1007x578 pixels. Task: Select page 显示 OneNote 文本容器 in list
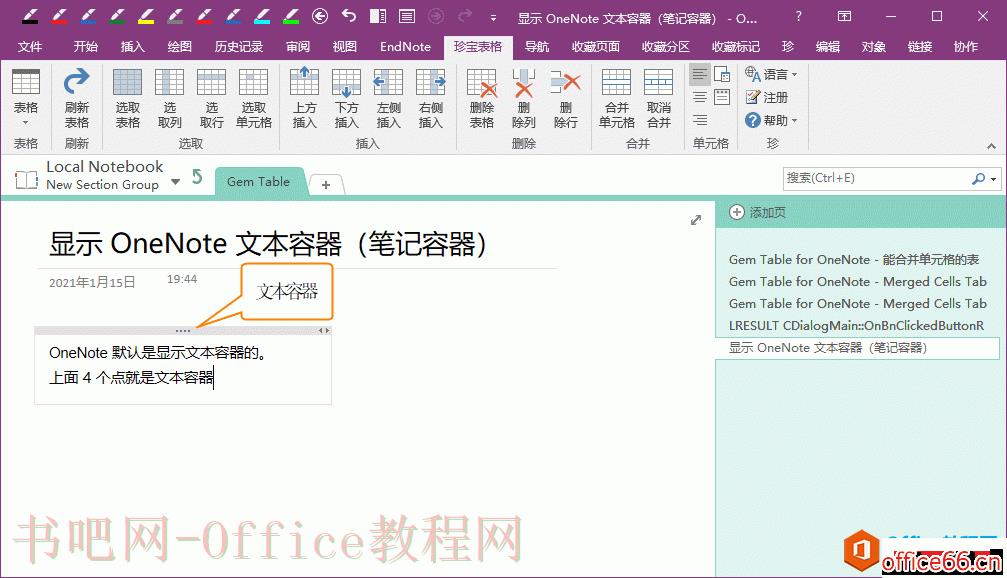(x=857, y=348)
